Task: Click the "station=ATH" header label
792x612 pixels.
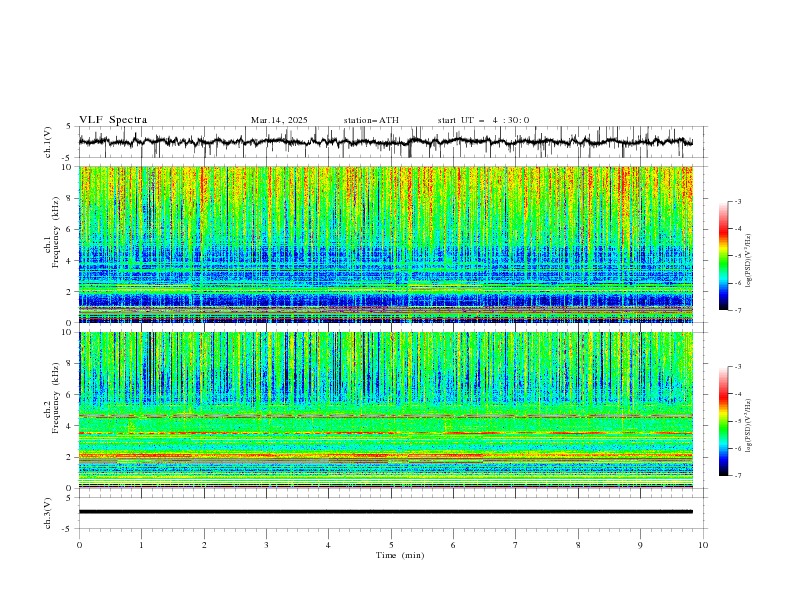Action: (x=371, y=120)
